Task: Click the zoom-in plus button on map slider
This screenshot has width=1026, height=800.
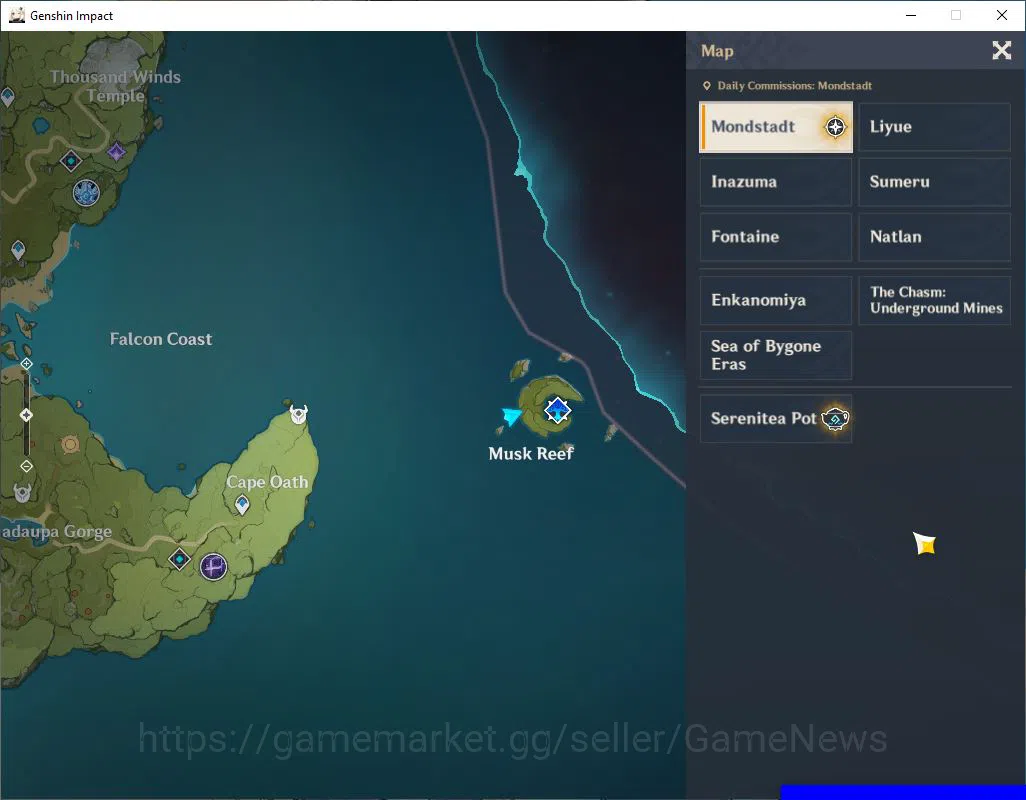Action: [26, 364]
